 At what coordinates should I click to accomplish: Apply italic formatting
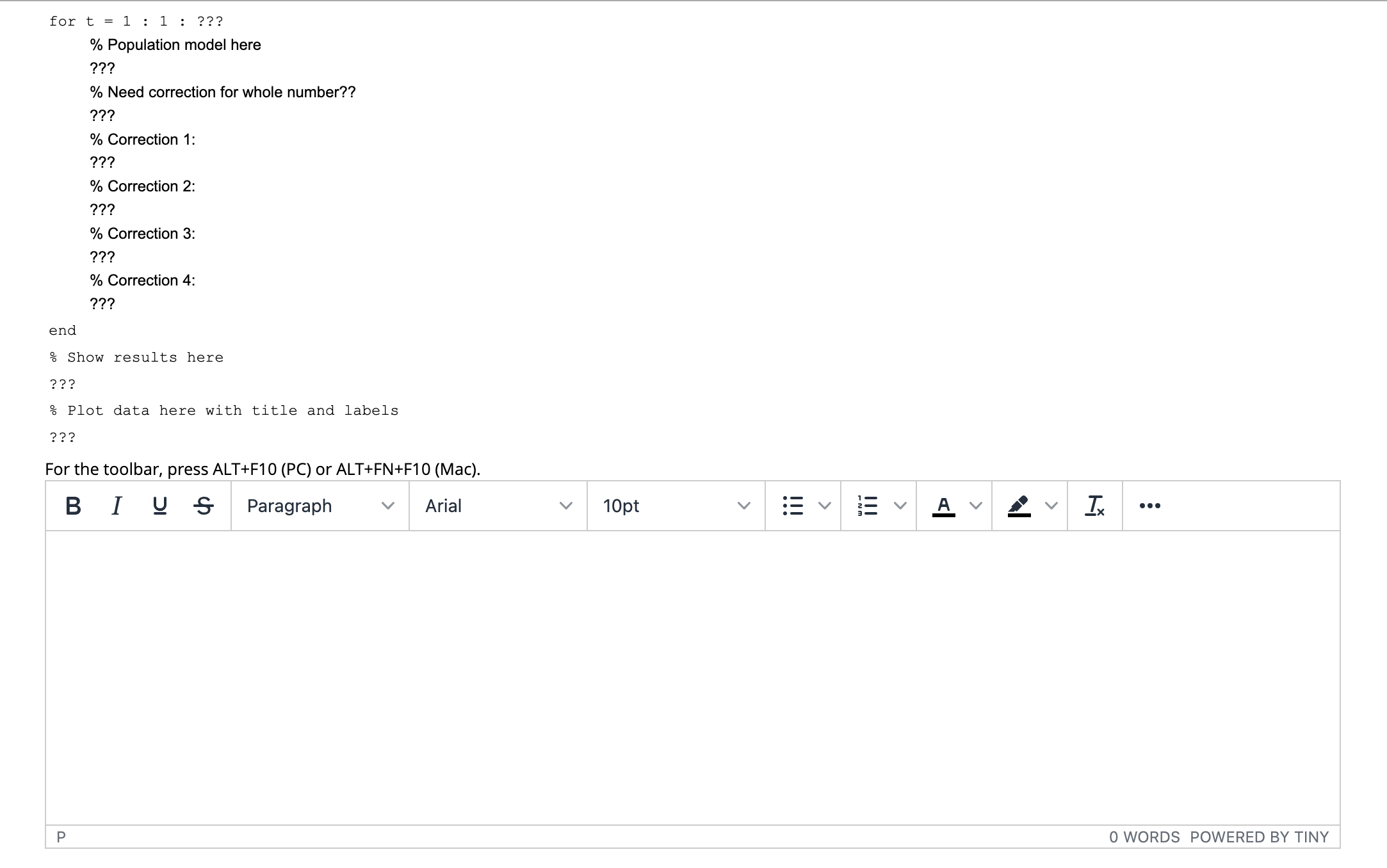pos(117,506)
